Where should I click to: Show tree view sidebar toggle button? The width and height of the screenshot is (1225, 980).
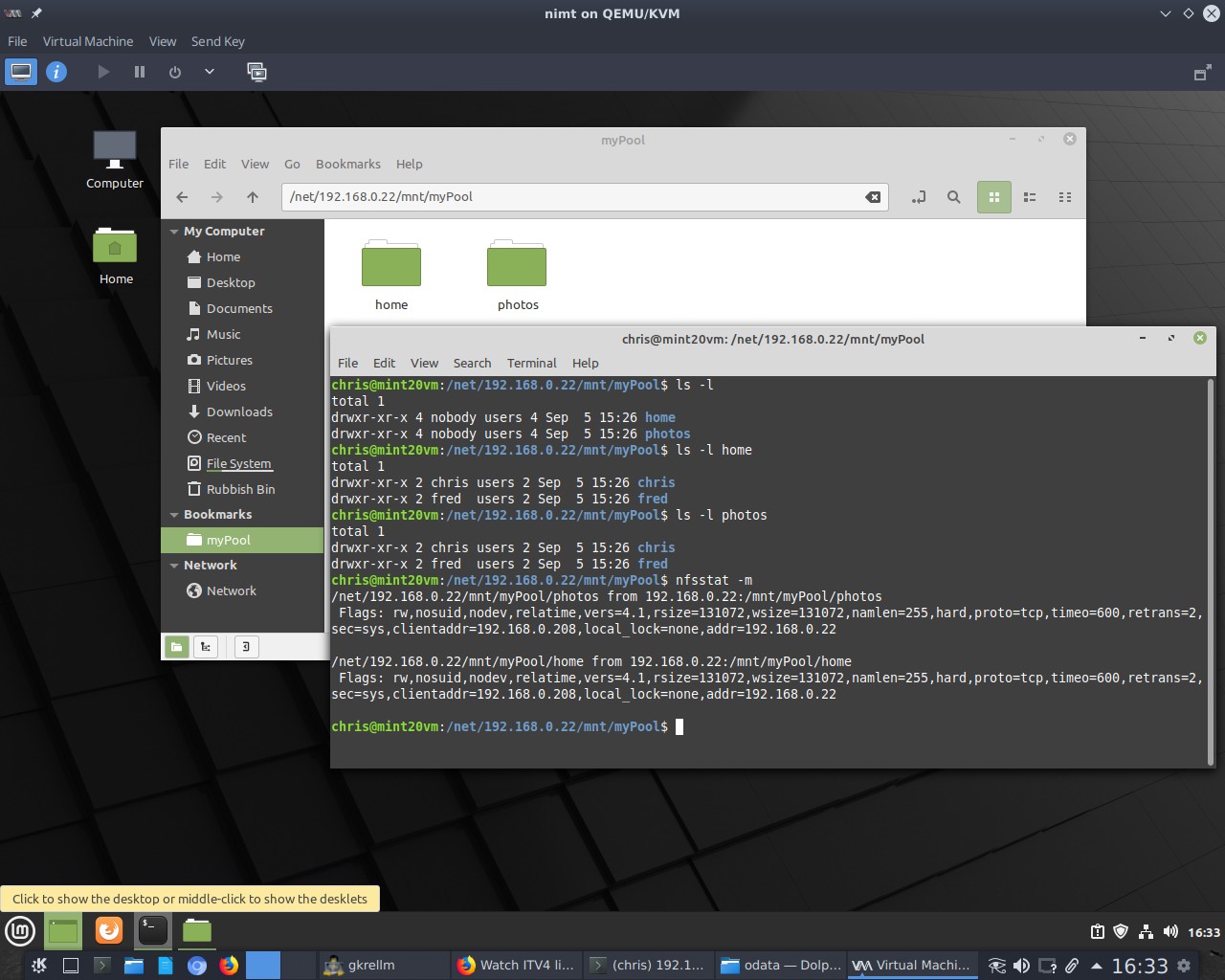206,647
